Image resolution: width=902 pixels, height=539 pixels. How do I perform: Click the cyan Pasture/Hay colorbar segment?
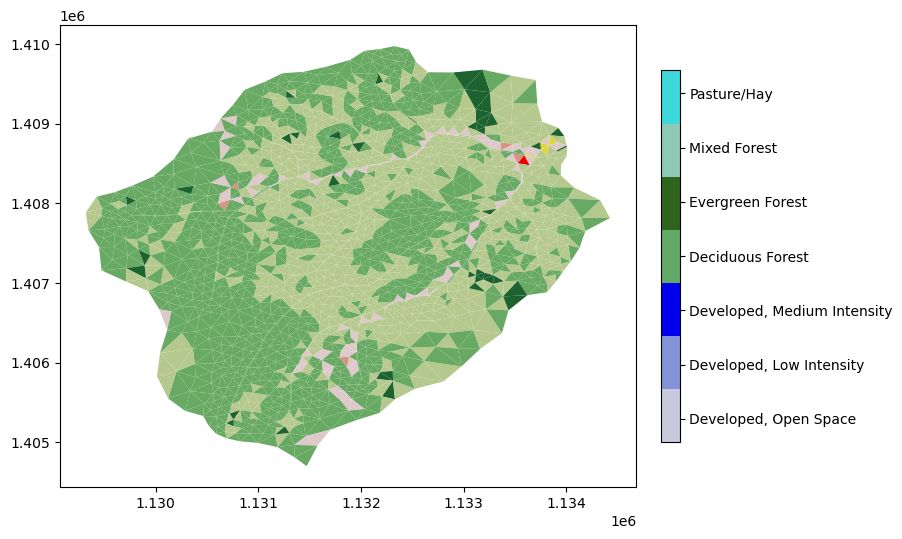click(670, 96)
